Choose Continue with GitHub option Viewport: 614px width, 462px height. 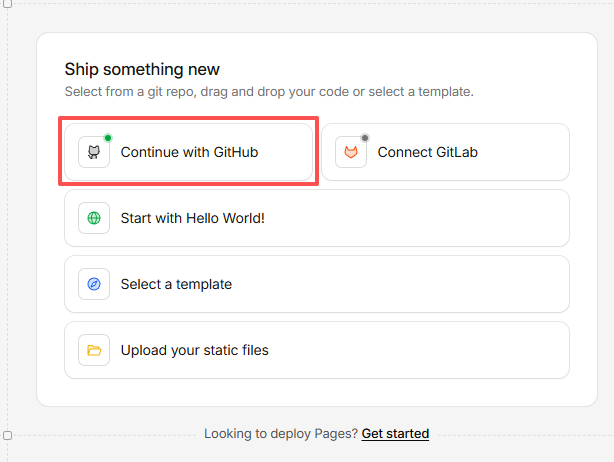(x=188, y=152)
